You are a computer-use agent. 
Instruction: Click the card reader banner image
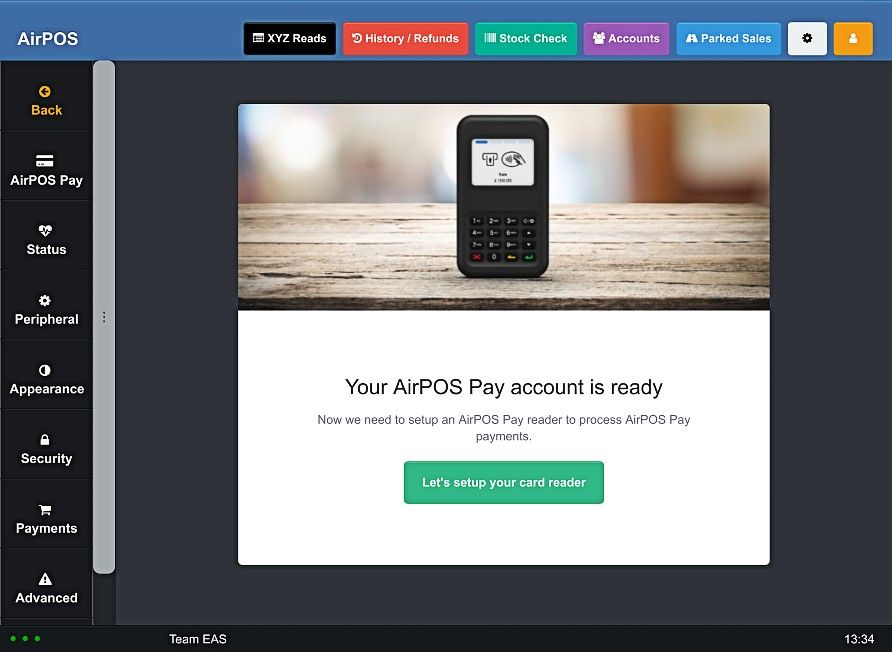coord(503,207)
